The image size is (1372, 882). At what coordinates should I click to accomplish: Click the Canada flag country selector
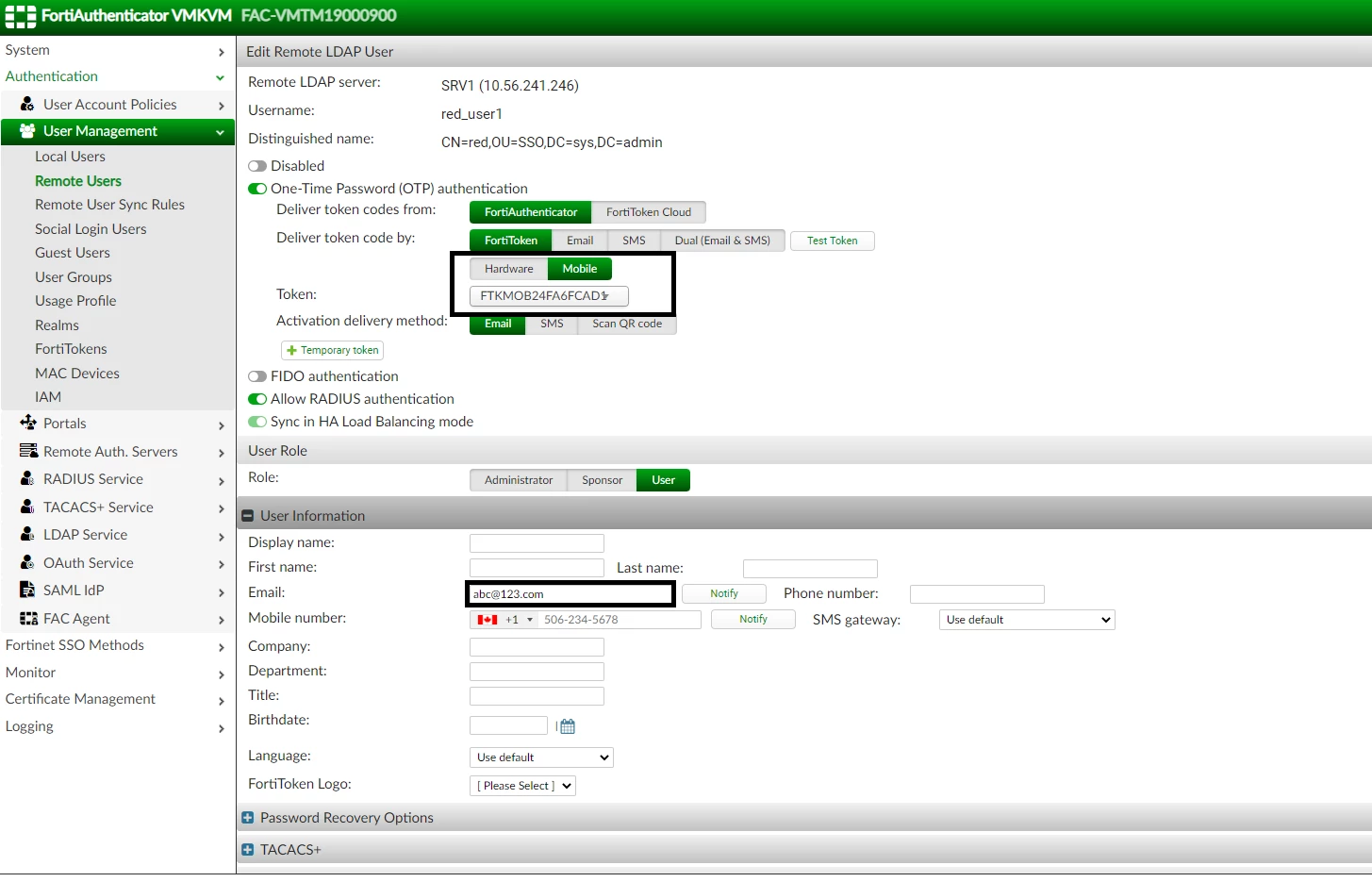504,620
